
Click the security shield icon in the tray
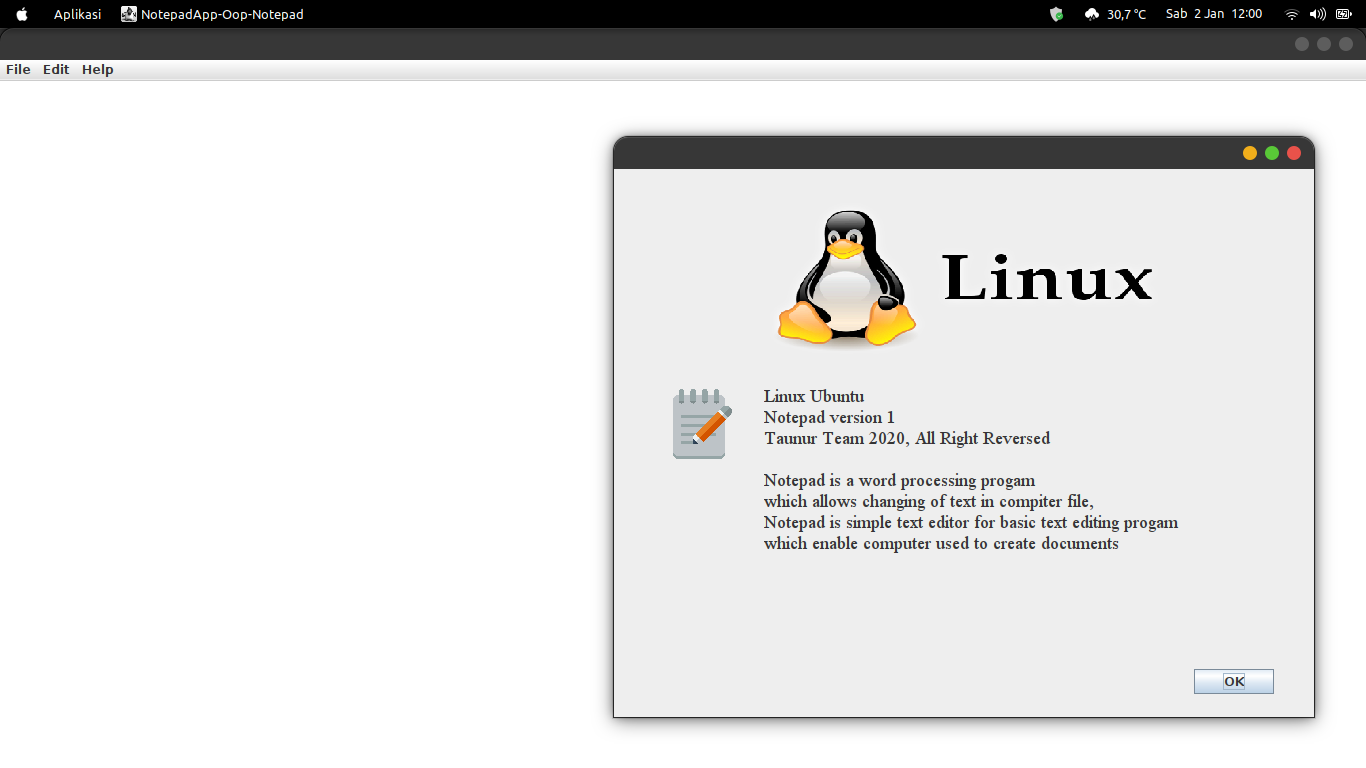pos(1056,14)
